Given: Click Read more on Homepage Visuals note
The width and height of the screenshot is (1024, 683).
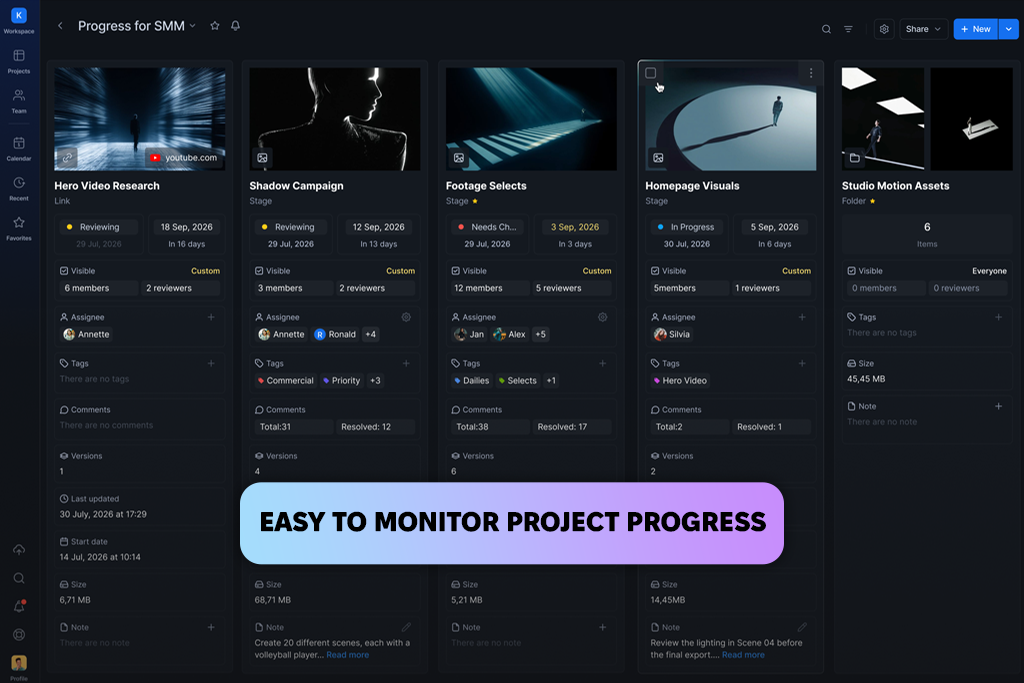Looking at the screenshot, I should pos(743,655).
